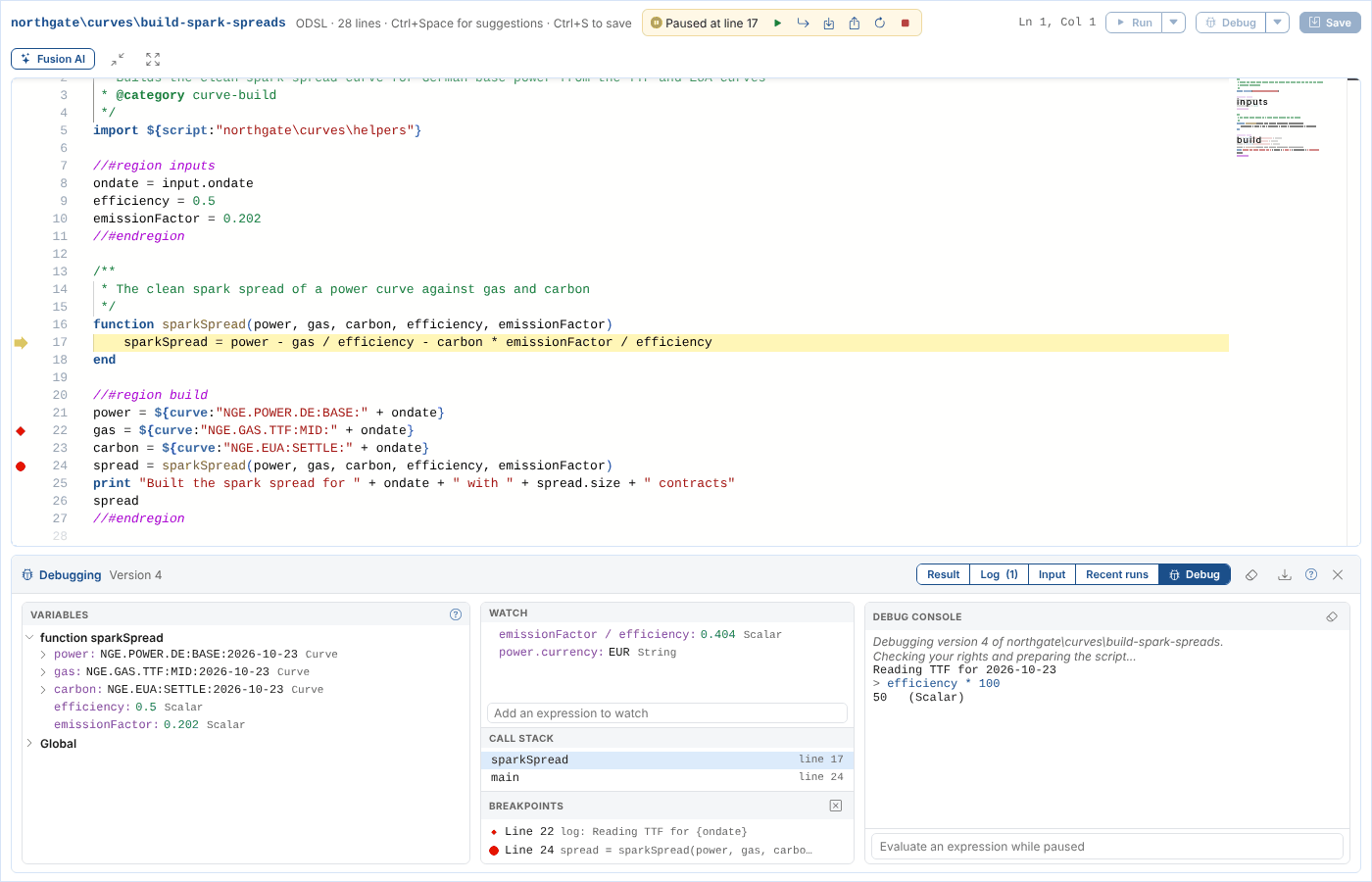This screenshot has height=882, width=1372.
Task: Disable the Line 24 breakpoint in Breakpoints list
Action: 494,850
